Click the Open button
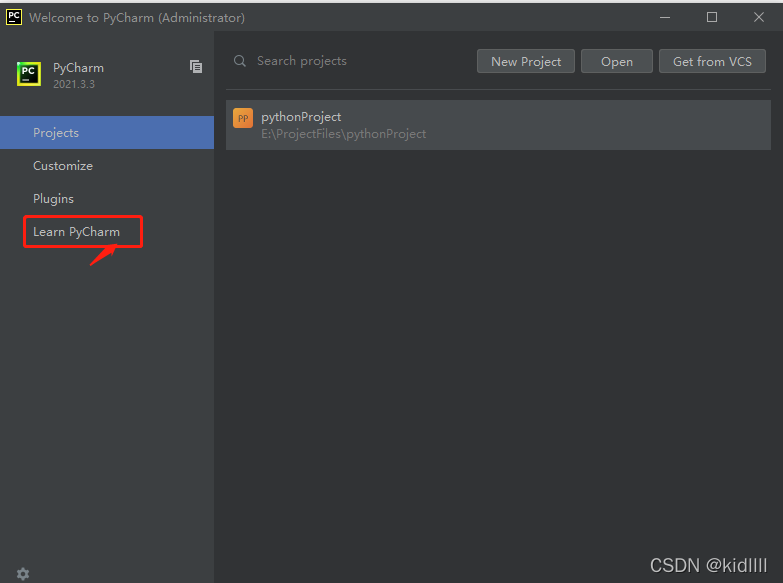The width and height of the screenshot is (783, 583). tap(617, 61)
